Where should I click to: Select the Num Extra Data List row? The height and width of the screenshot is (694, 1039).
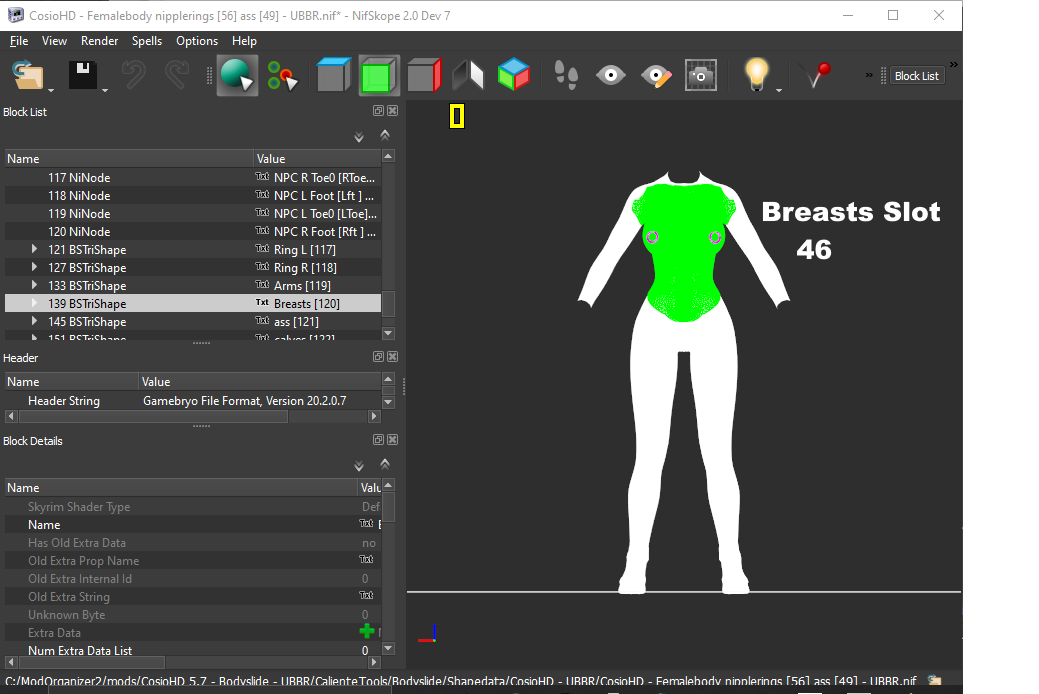tap(193, 651)
